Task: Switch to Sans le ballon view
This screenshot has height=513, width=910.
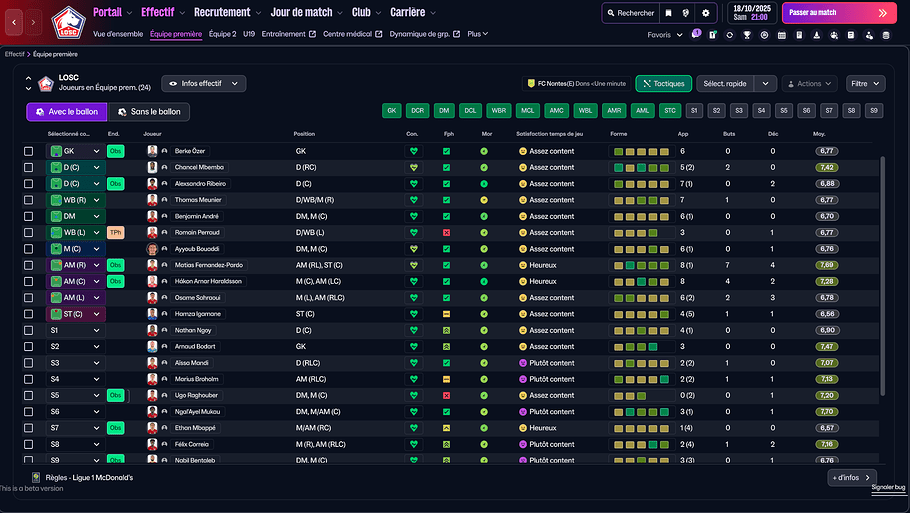Action: click(x=148, y=112)
